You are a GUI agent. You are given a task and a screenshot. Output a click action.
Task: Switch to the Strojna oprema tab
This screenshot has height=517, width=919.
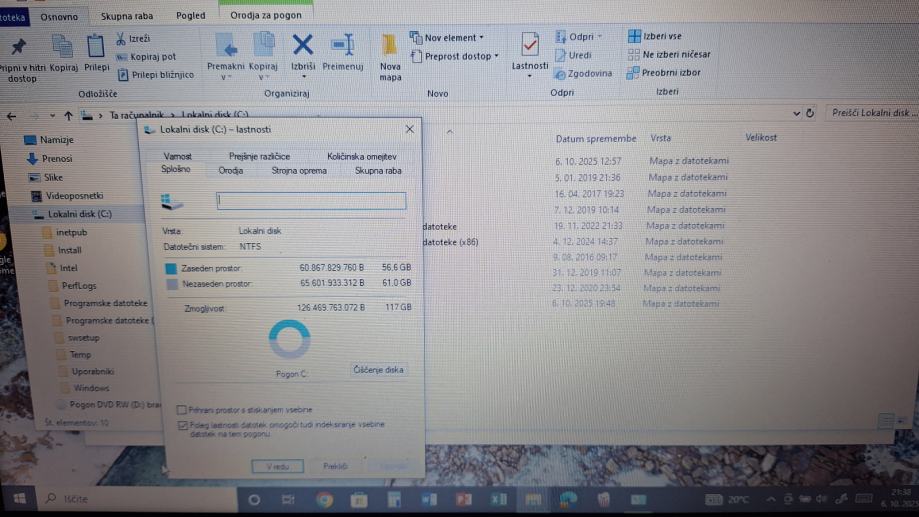(298, 171)
